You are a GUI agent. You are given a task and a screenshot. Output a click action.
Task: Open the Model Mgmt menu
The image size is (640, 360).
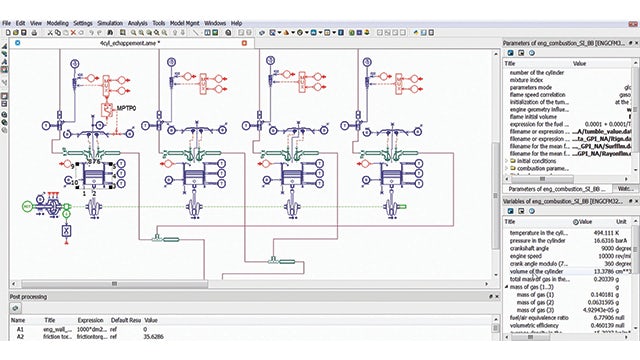pyautogui.click(x=184, y=23)
